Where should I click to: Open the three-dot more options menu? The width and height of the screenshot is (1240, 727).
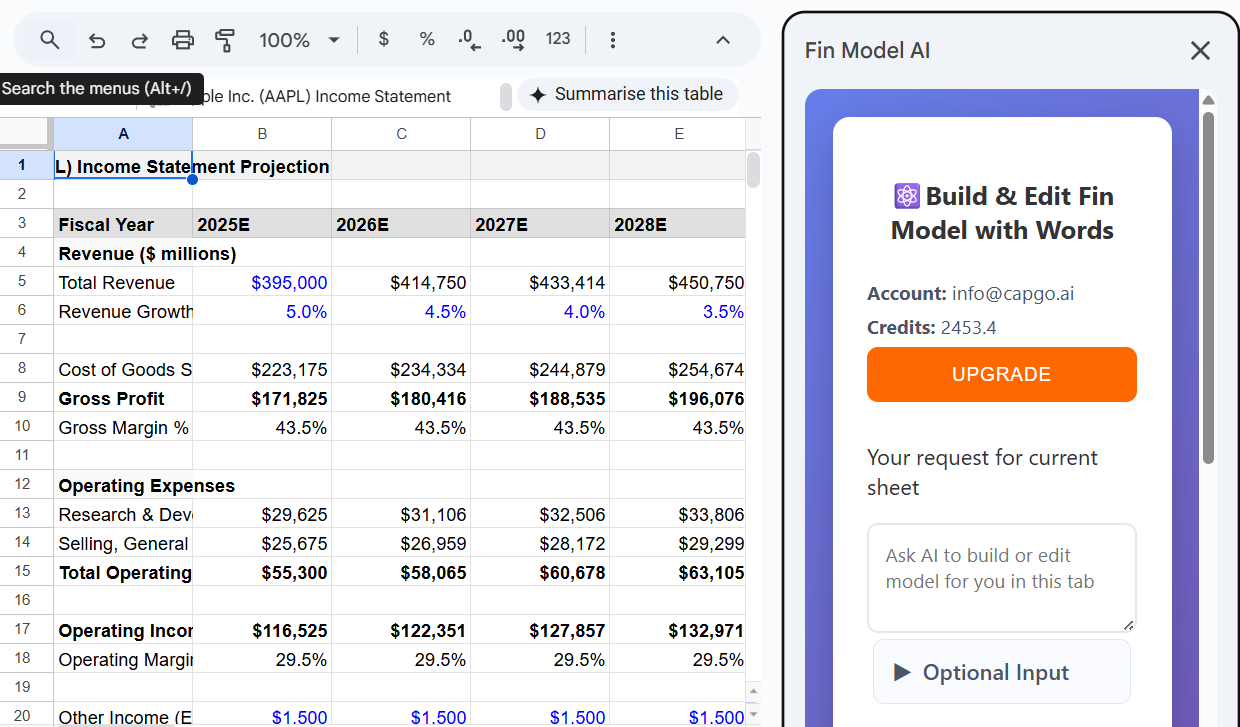pyautogui.click(x=613, y=40)
